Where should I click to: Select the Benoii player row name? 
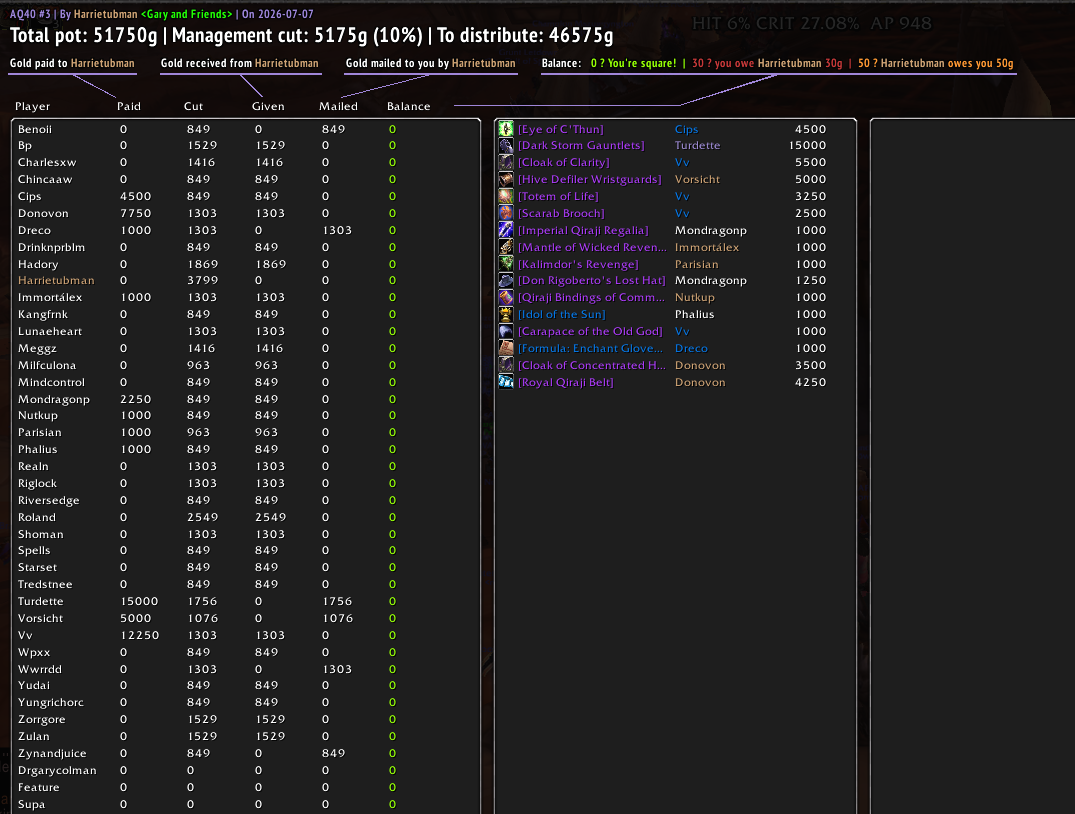point(35,129)
